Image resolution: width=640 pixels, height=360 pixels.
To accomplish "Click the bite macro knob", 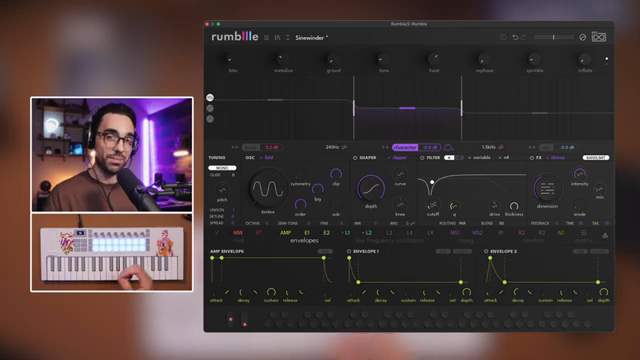I will tap(232, 59).
